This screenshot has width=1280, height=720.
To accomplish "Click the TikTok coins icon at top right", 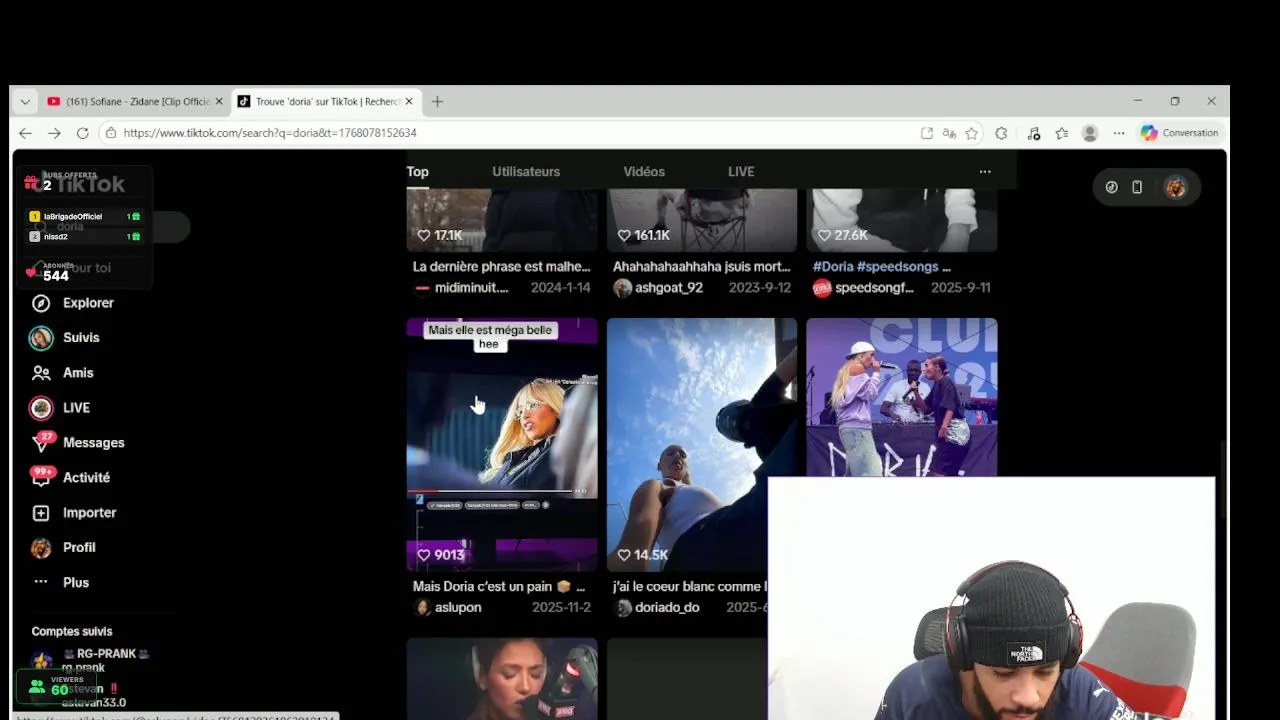I will tap(1111, 187).
